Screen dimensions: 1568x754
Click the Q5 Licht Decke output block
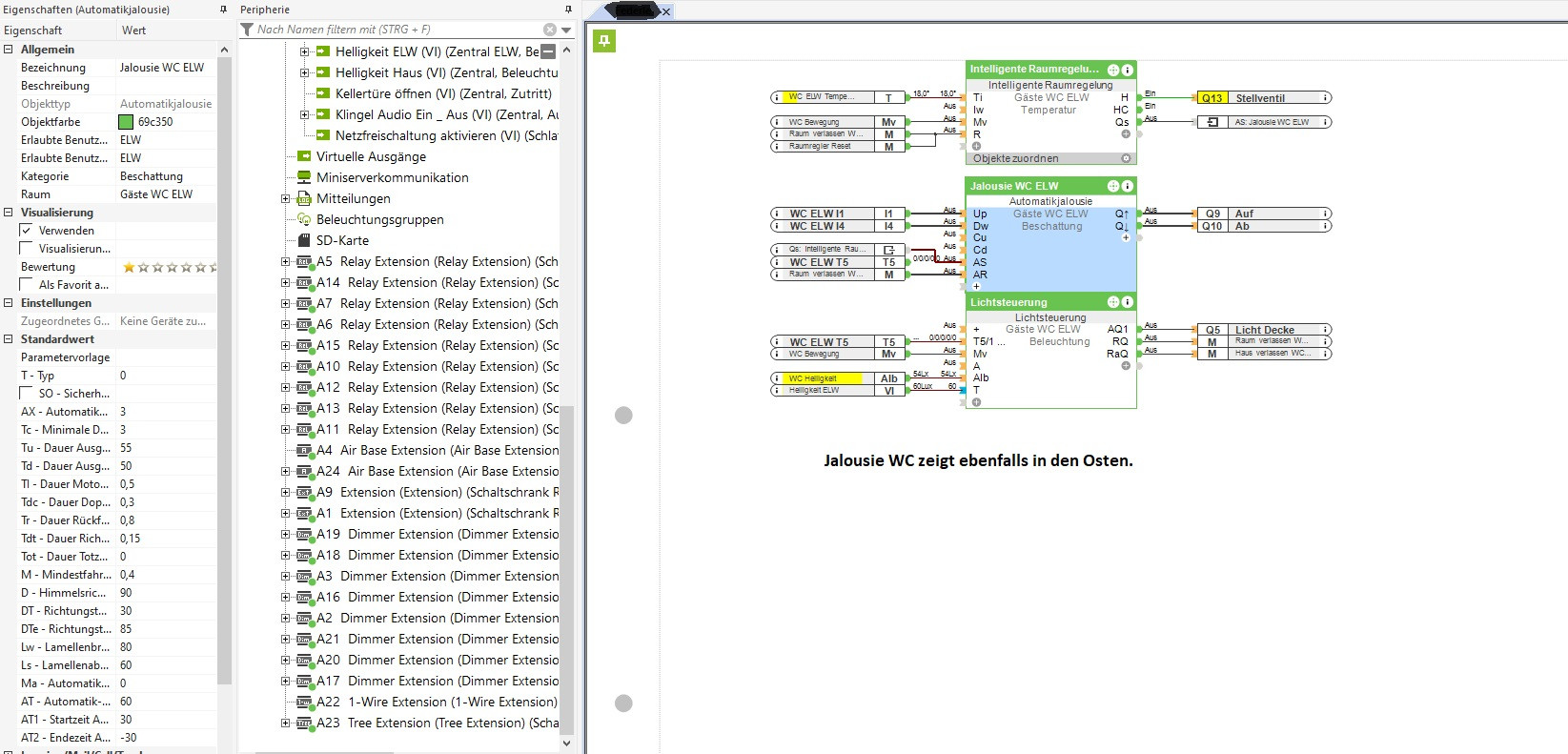click(1264, 330)
